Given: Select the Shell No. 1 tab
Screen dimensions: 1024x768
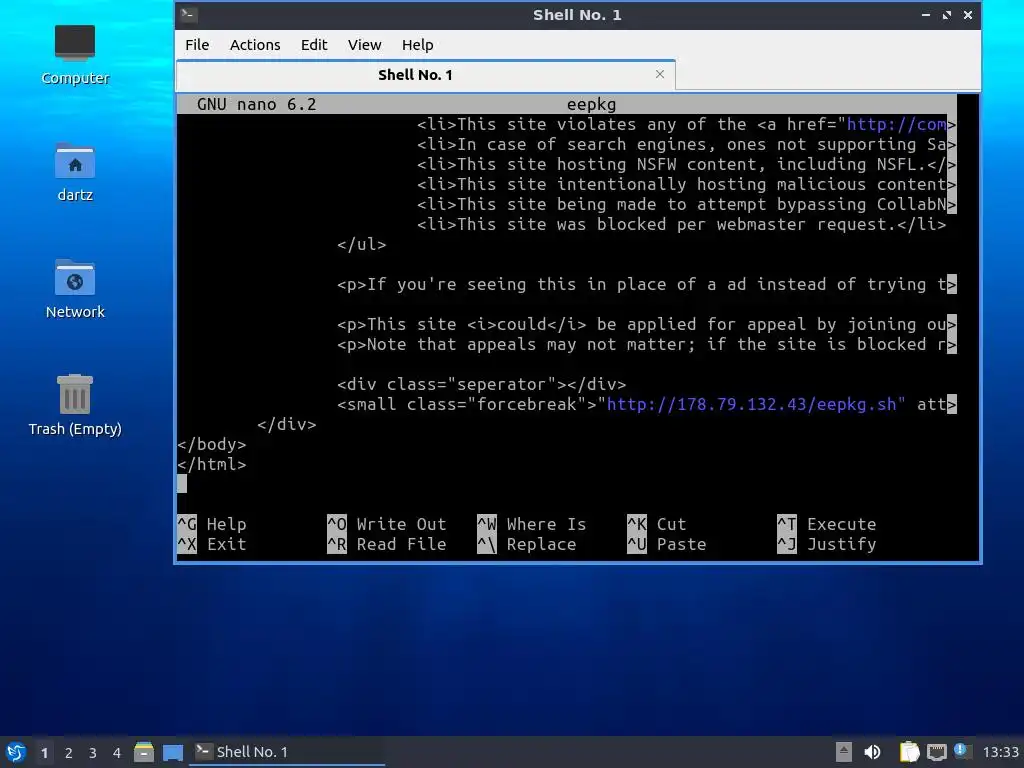Looking at the screenshot, I should point(425,74).
